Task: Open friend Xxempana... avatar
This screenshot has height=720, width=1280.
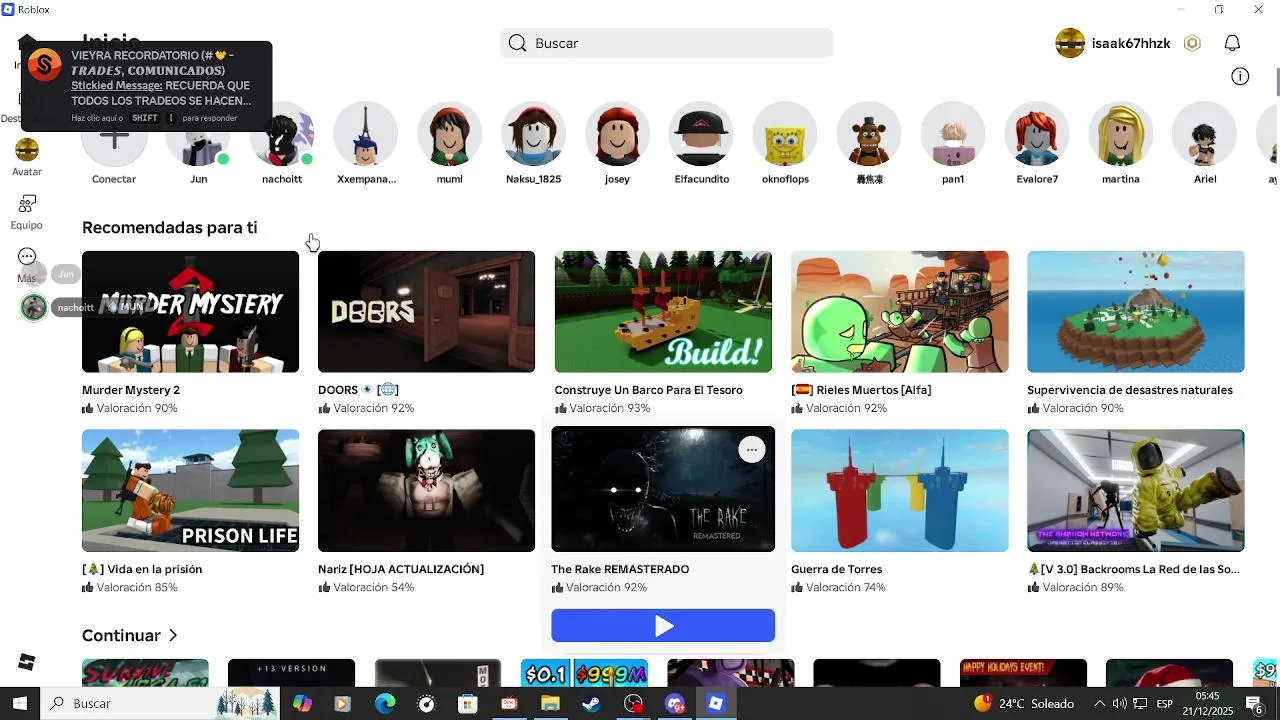Action: pyautogui.click(x=366, y=135)
